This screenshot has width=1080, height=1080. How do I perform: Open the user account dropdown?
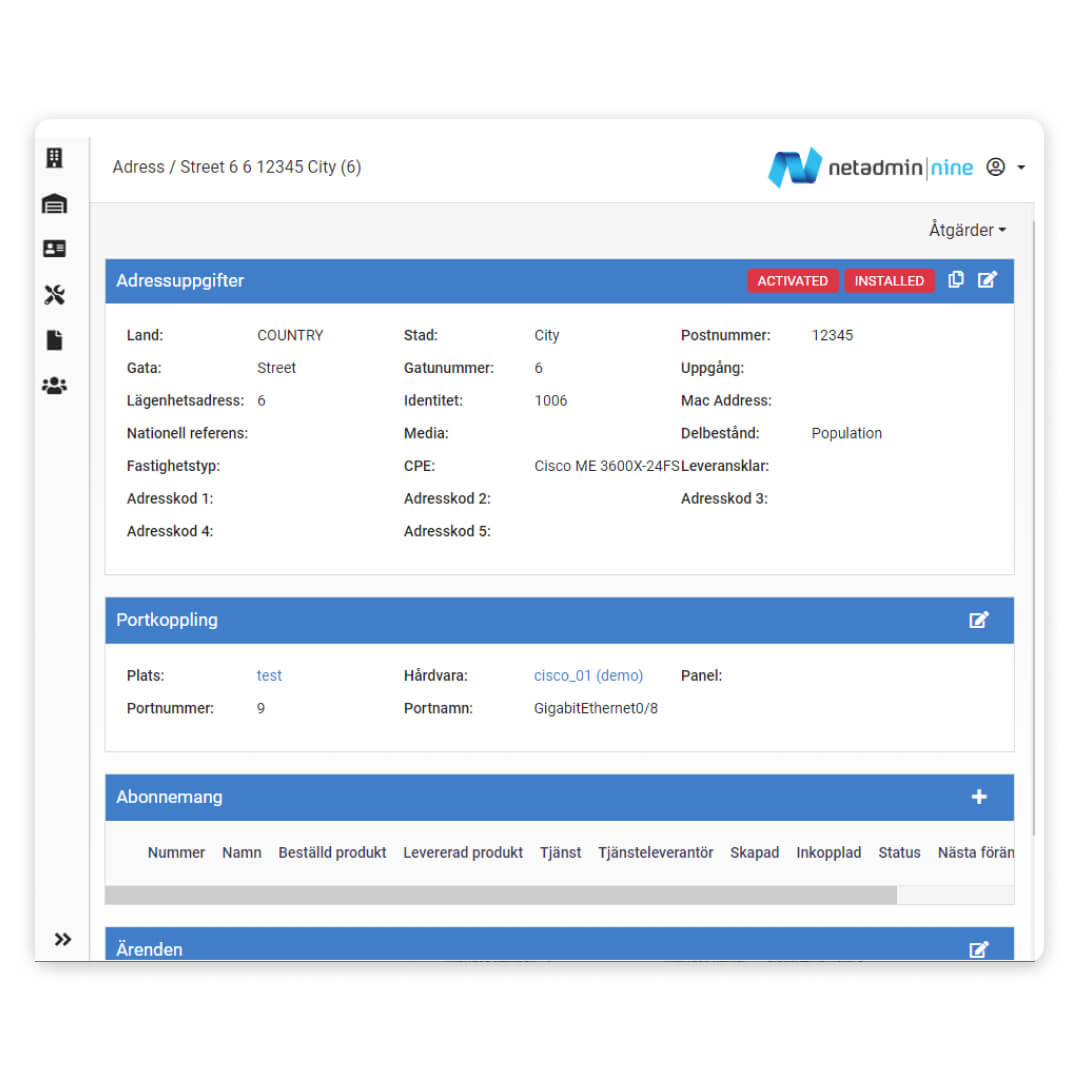(x=1005, y=168)
